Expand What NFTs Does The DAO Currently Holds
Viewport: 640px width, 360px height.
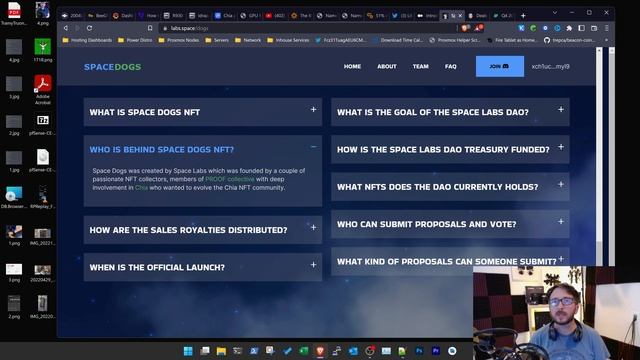point(450,187)
